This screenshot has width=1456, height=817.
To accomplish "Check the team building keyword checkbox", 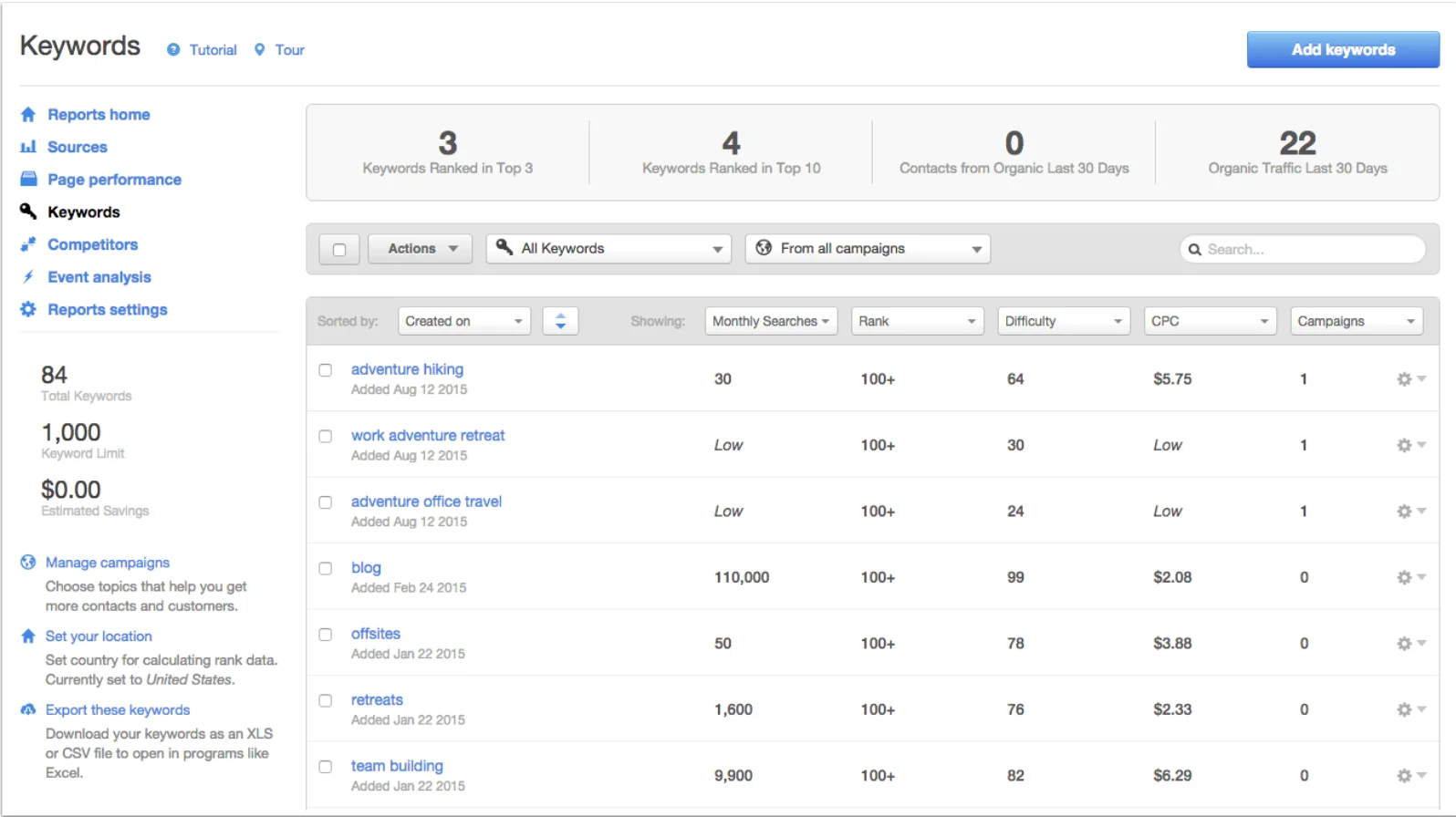I will [x=325, y=767].
